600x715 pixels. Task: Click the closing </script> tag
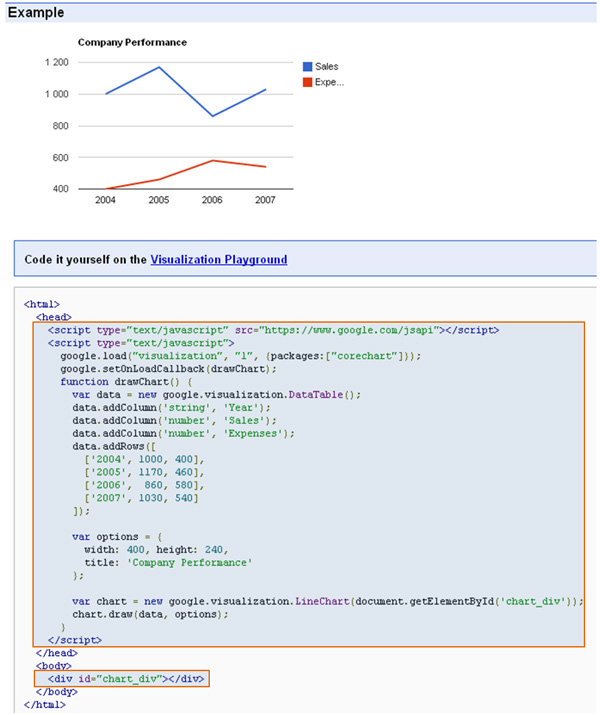75,640
